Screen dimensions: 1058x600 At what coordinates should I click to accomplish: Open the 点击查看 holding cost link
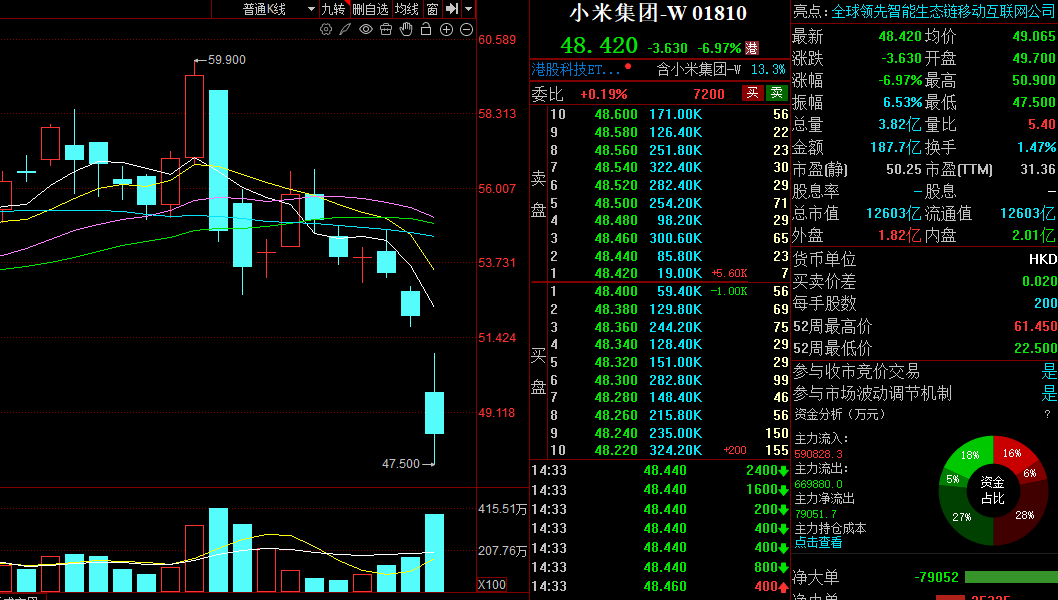point(818,542)
